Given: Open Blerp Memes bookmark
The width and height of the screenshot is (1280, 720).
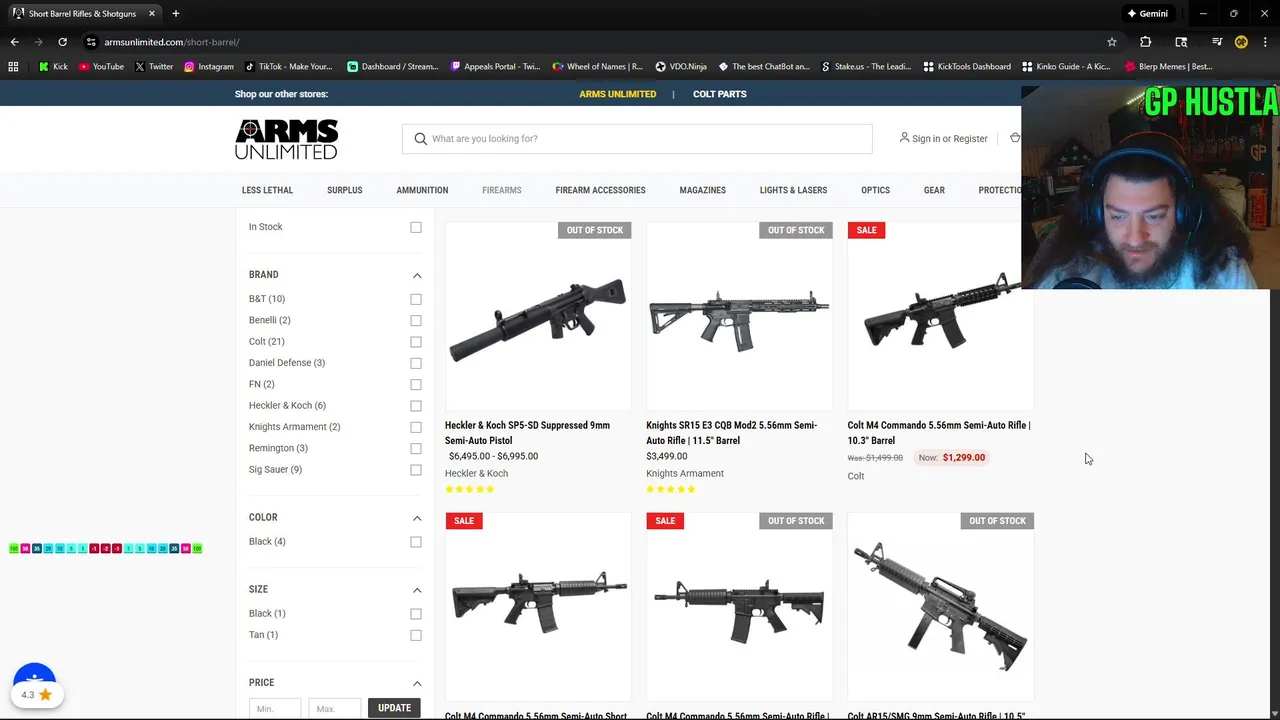Looking at the screenshot, I should pos(1168,66).
